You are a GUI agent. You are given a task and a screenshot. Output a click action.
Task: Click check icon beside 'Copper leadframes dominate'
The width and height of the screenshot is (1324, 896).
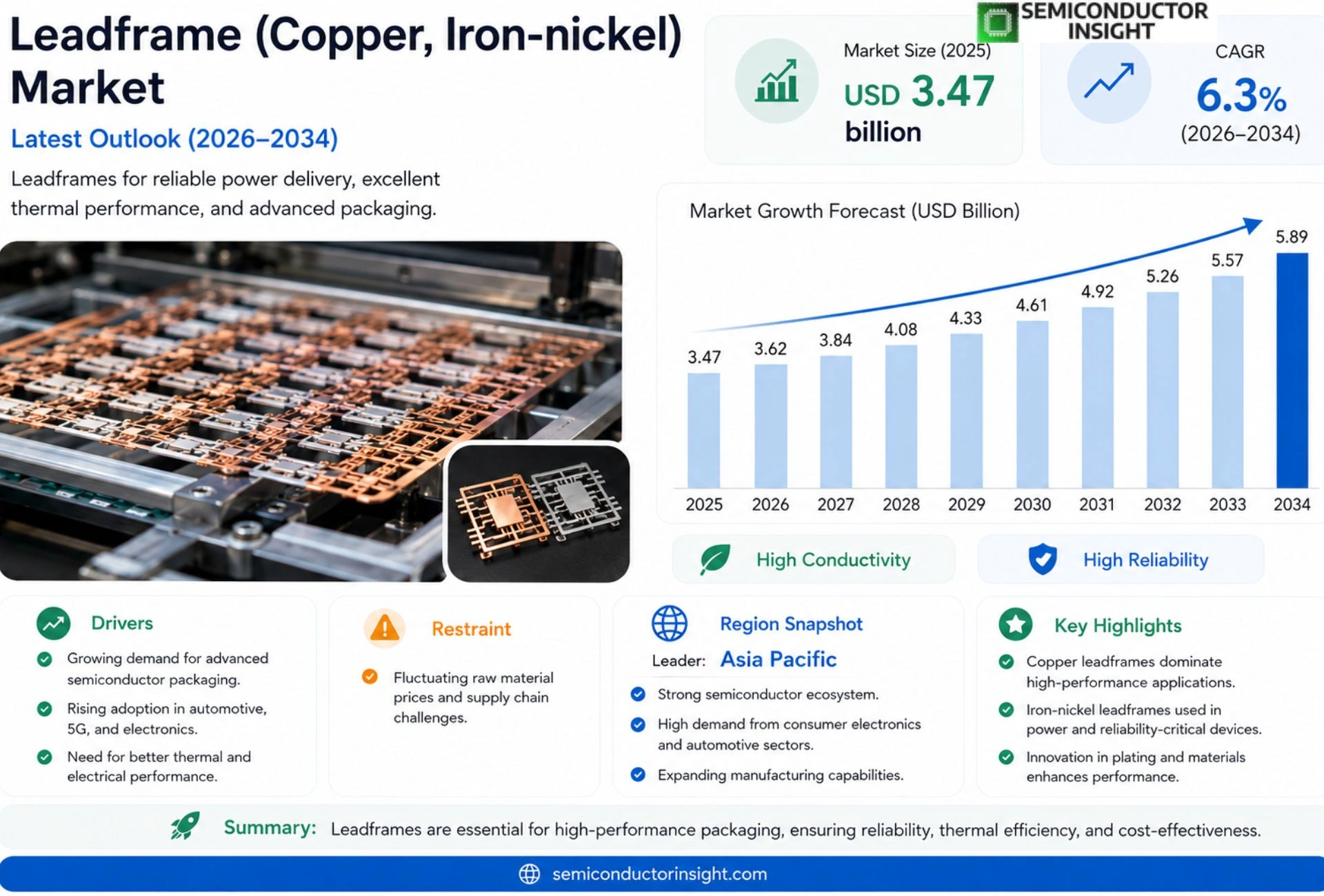(1007, 662)
